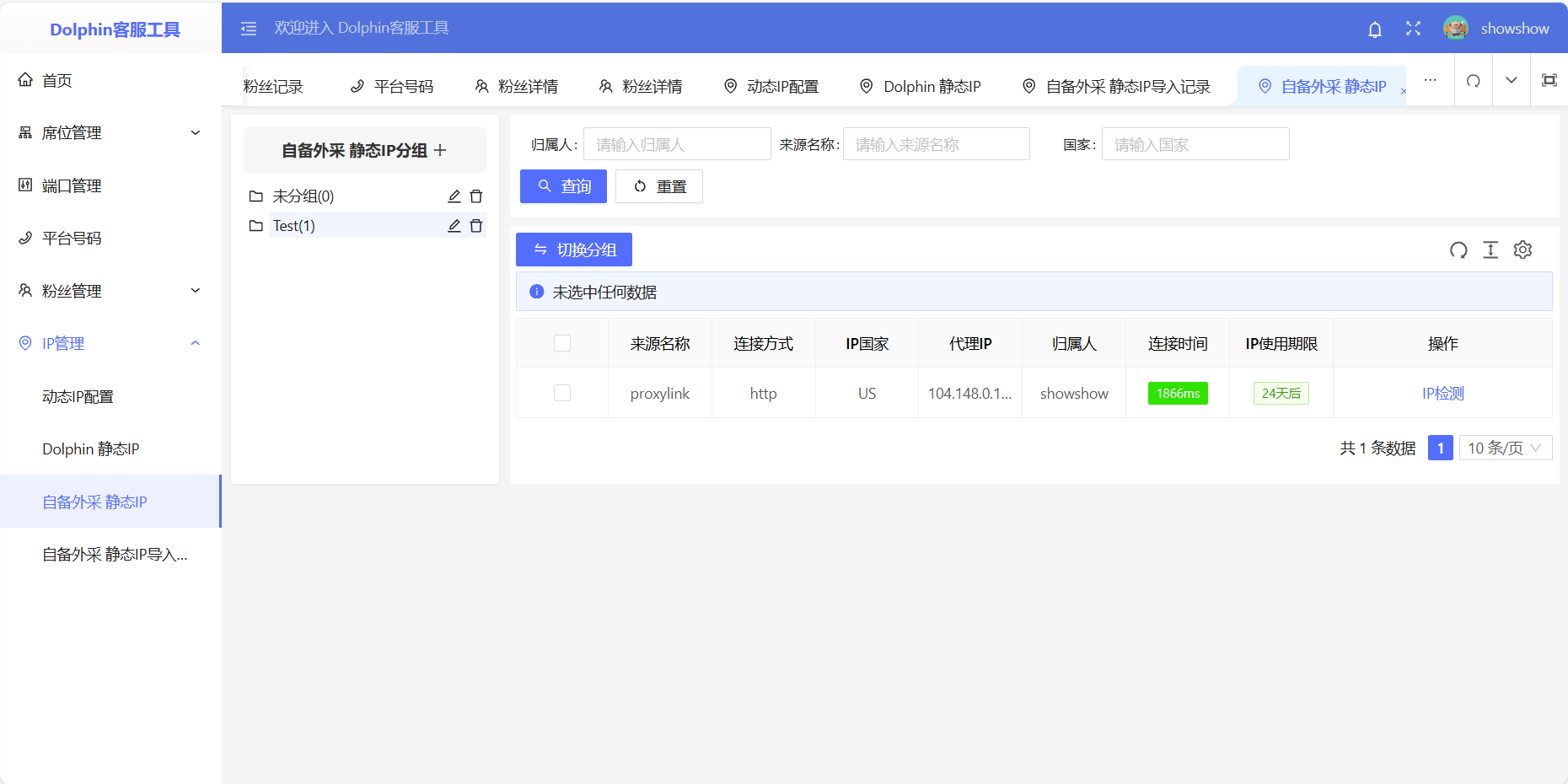Open 动态IP配置 in the sidebar
Screen dimensions: 1568x784
click(x=78, y=396)
